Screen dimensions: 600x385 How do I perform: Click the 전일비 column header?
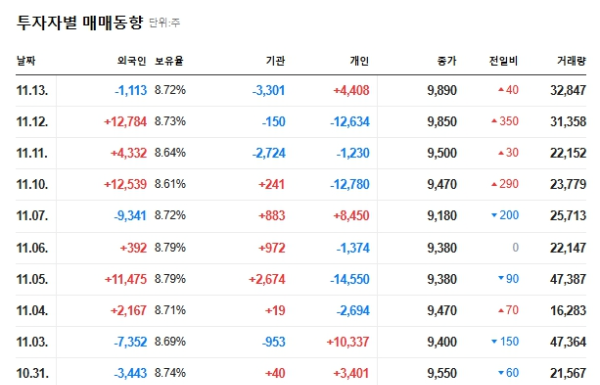(504, 61)
